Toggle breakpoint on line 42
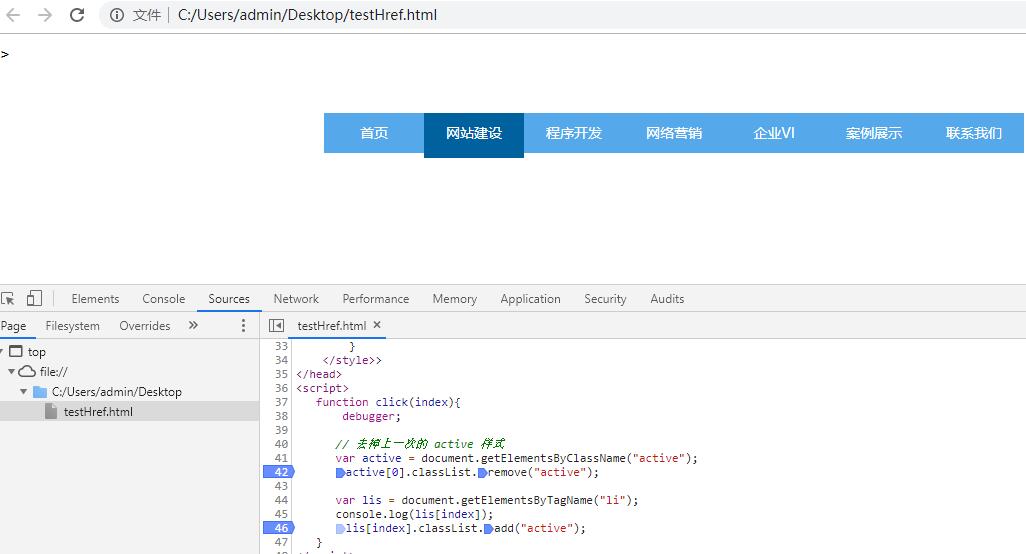Image resolution: width=1026 pixels, height=554 pixels. (x=279, y=472)
